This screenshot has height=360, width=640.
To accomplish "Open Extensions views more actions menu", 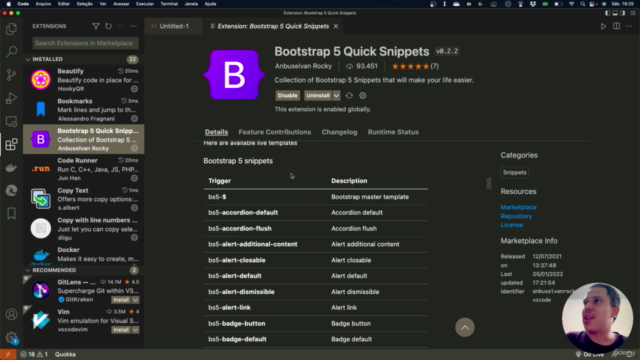I will tap(133, 26).
